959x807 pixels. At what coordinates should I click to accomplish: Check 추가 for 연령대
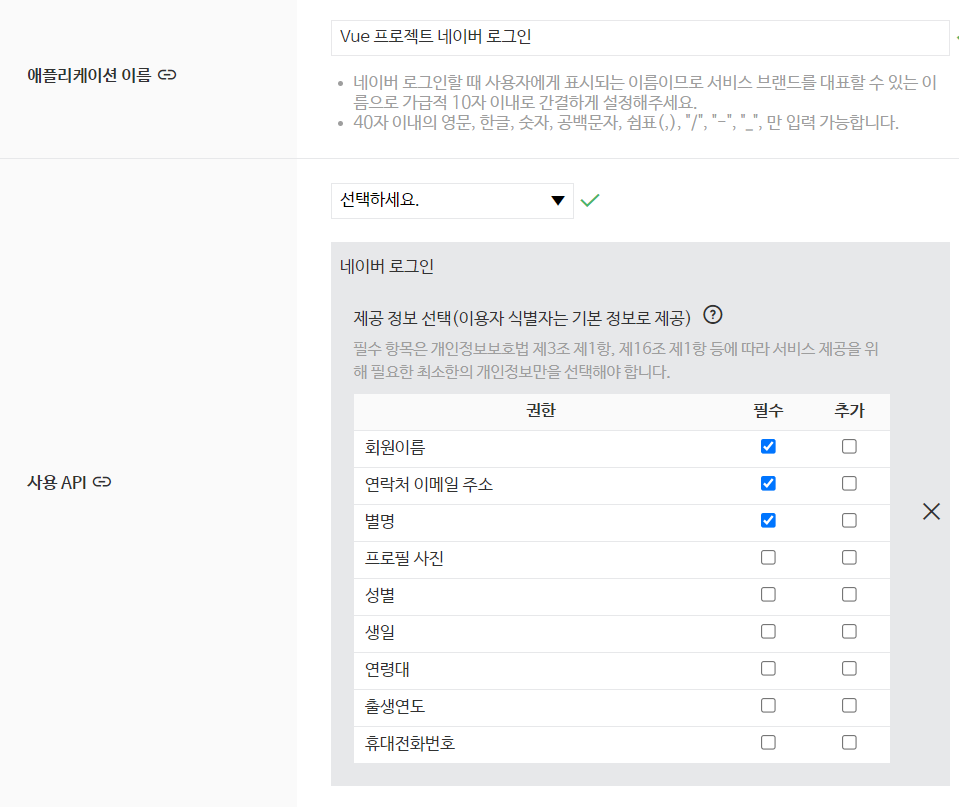coord(849,669)
